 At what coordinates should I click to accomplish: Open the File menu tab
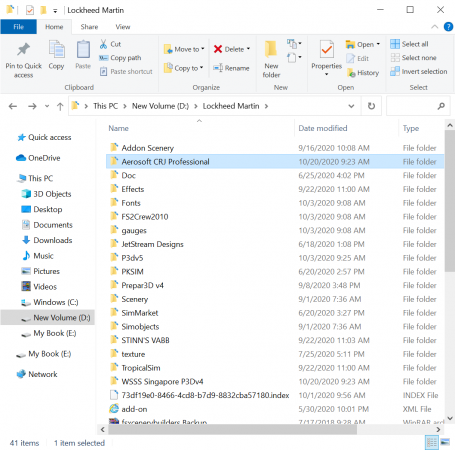point(18,27)
